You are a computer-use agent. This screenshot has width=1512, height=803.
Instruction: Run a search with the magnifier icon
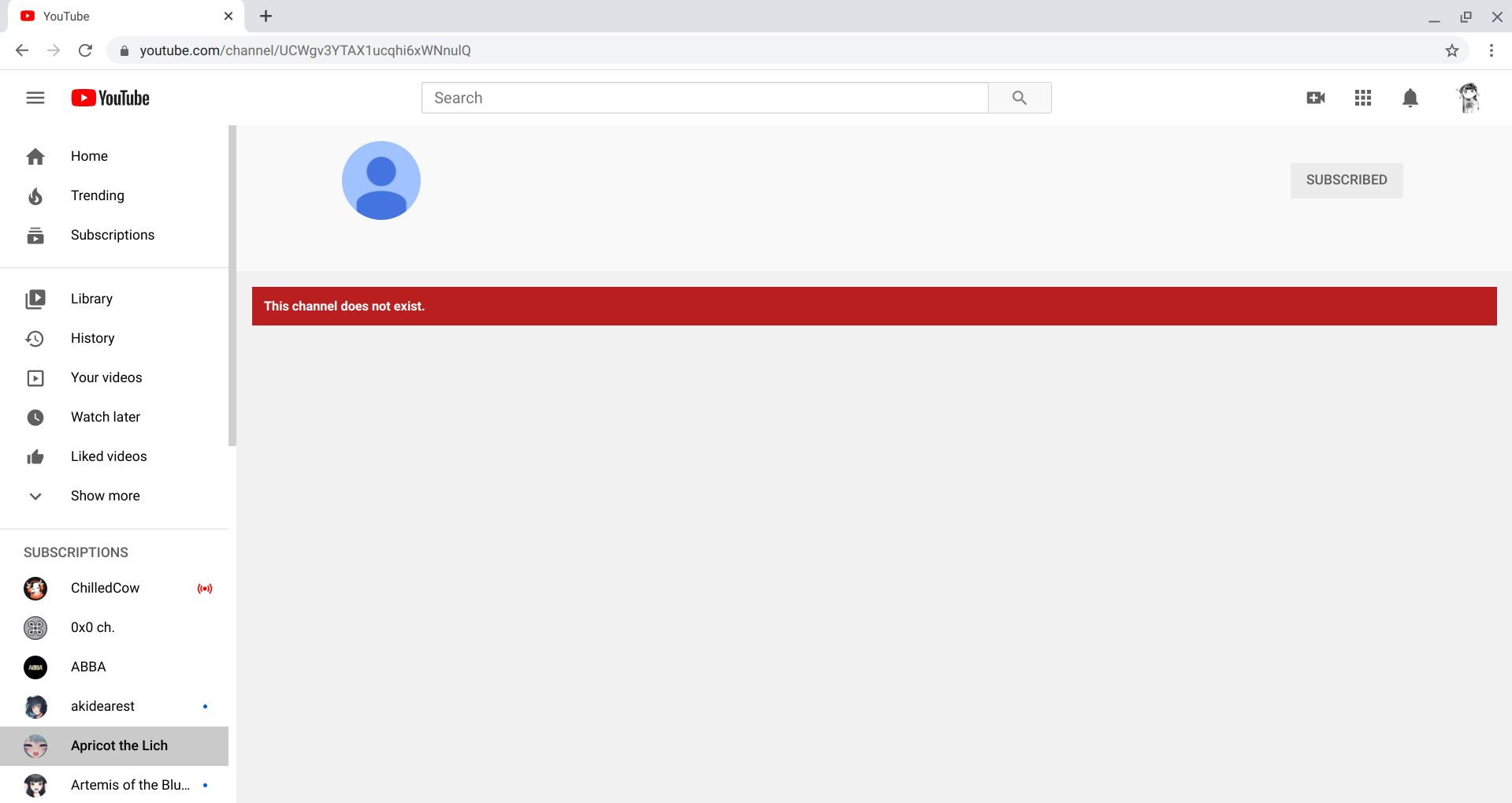point(1019,97)
